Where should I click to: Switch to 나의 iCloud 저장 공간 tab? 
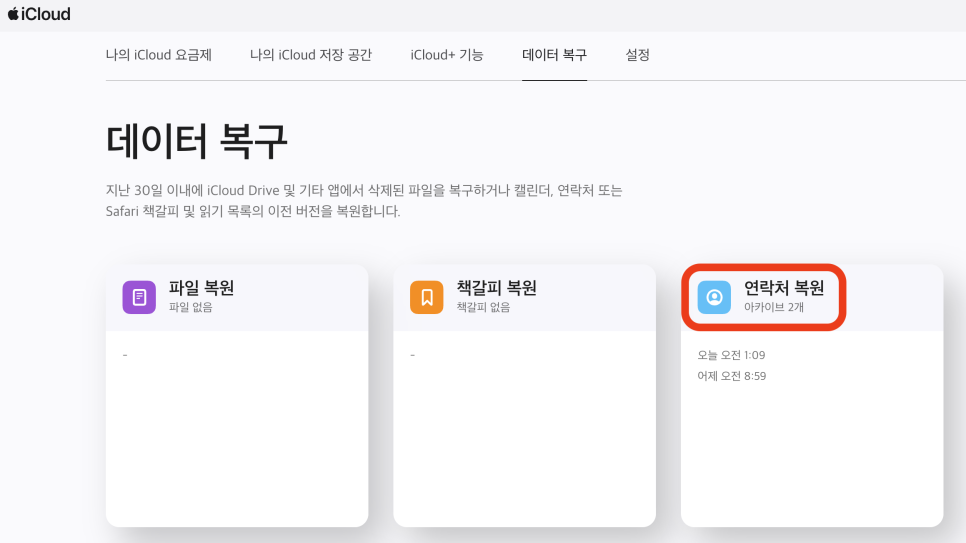click(x=310, y=55)
